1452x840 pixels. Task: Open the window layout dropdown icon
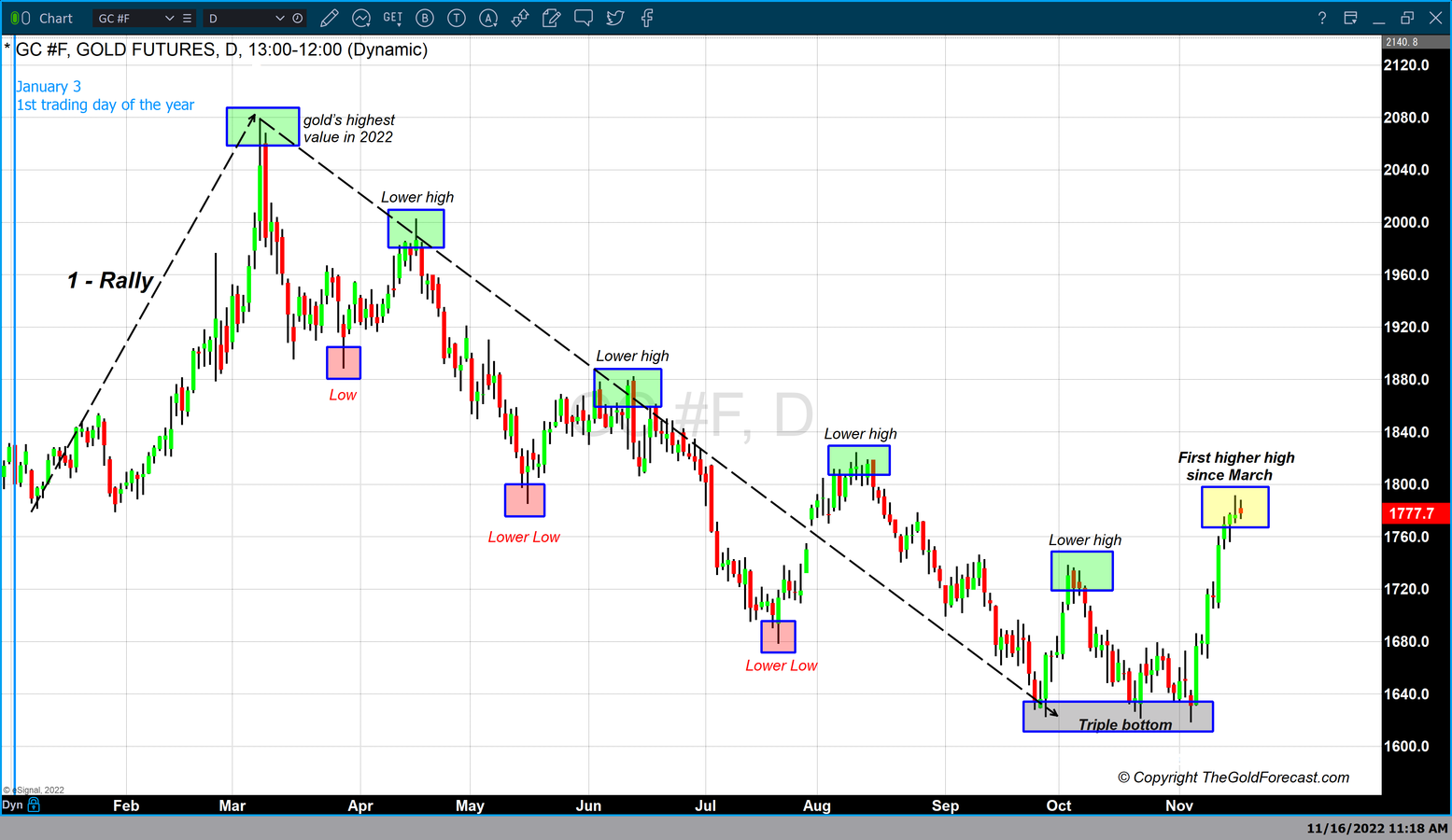pyautogui.click(x=1350, y=18)
